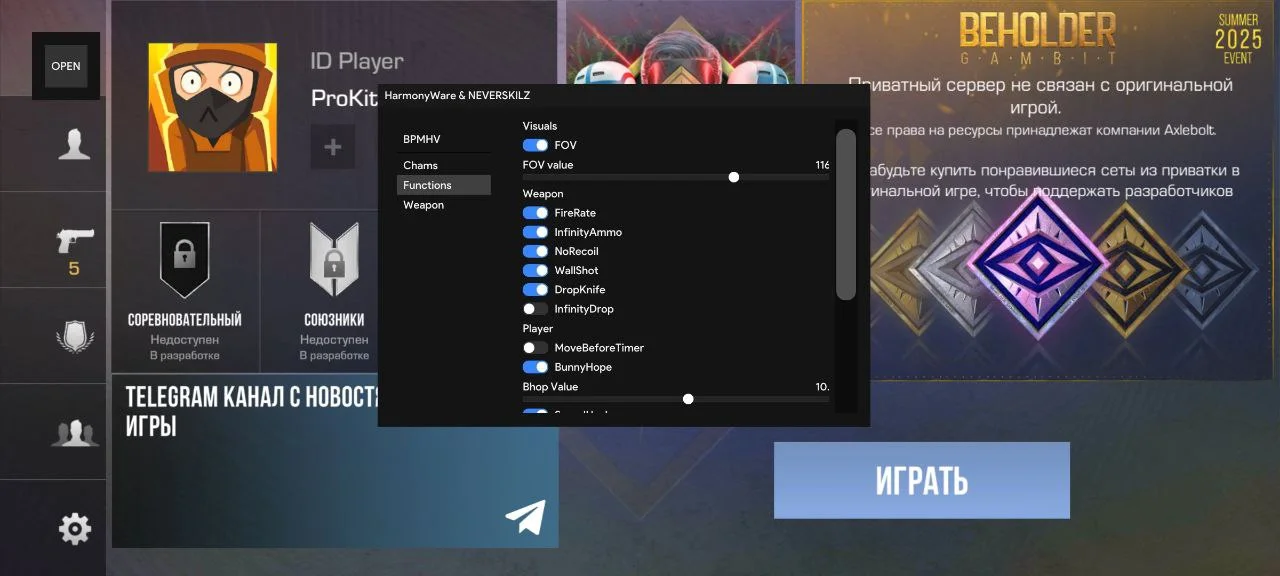Open the player profile silhouette icon
Screen dimensions: 1280x576
[x=74, y=144]
